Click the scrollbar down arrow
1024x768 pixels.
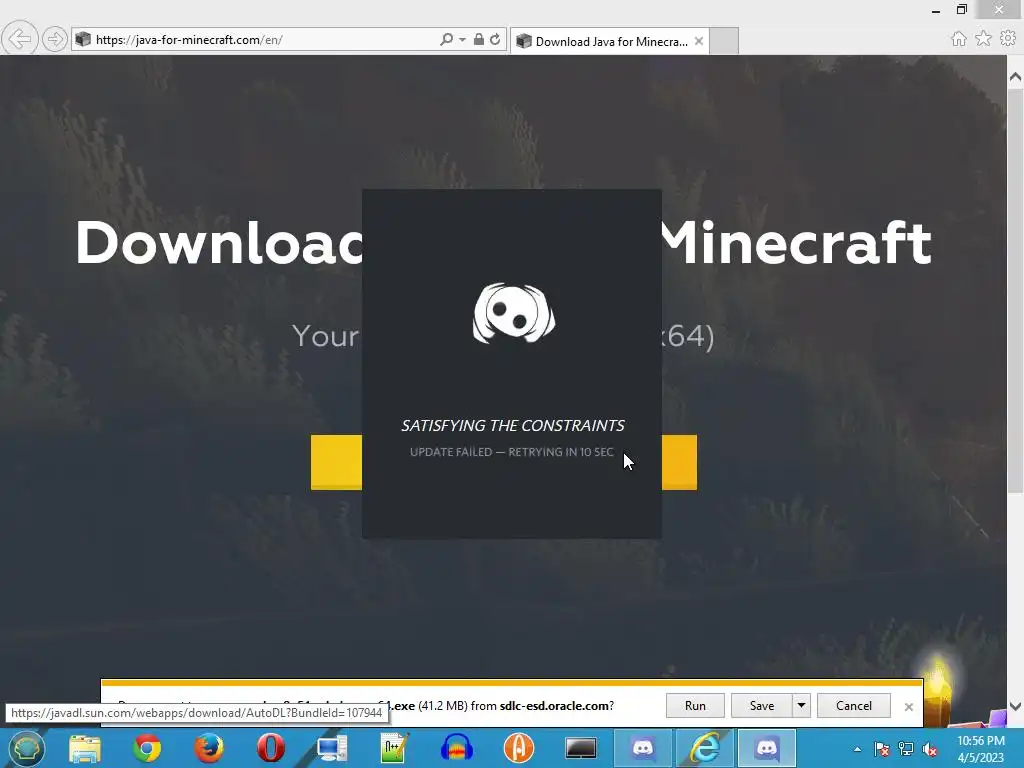1015,706
